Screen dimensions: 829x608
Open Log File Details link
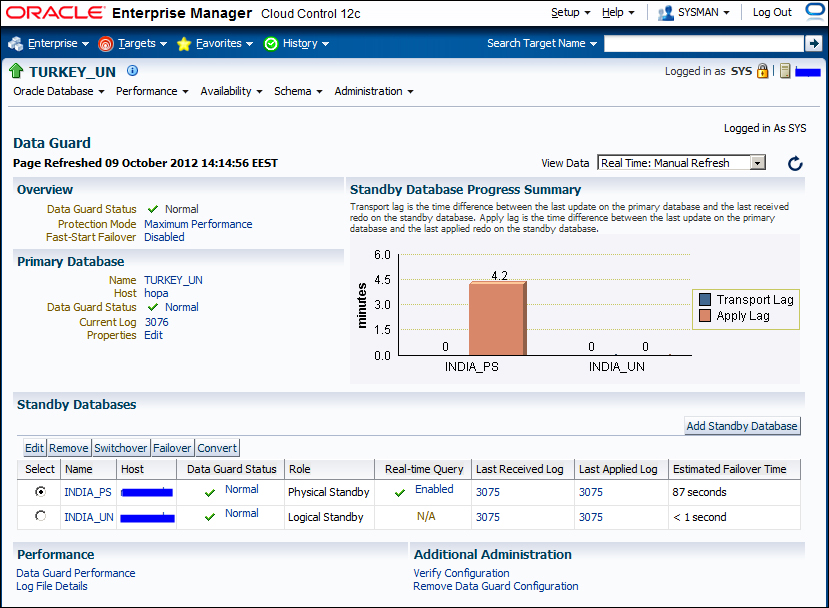pos(52,586)
